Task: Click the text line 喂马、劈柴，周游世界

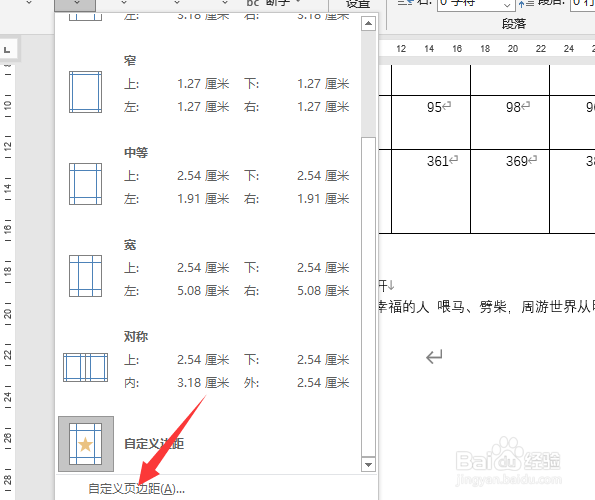Action: click(487, 307)
